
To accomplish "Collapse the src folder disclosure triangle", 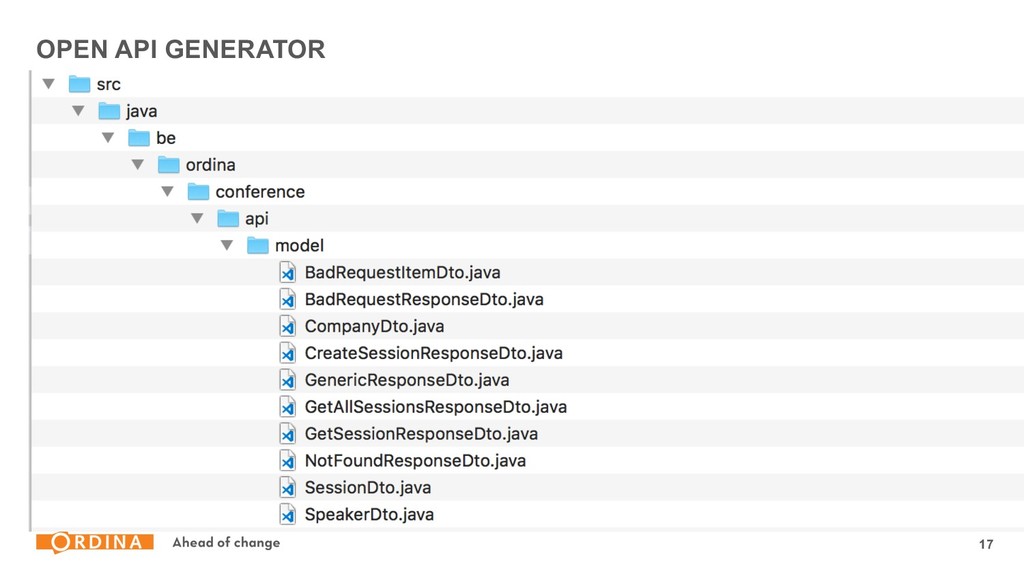I will 48,84.
